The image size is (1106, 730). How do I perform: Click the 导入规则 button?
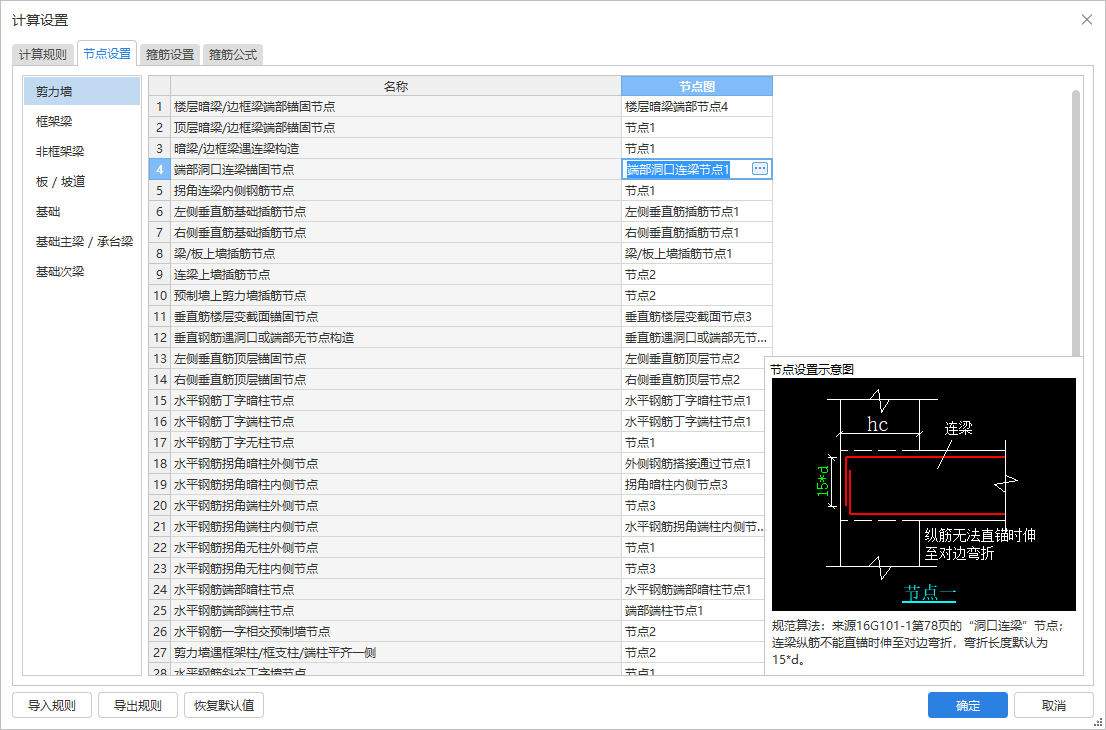pos(51,705)
